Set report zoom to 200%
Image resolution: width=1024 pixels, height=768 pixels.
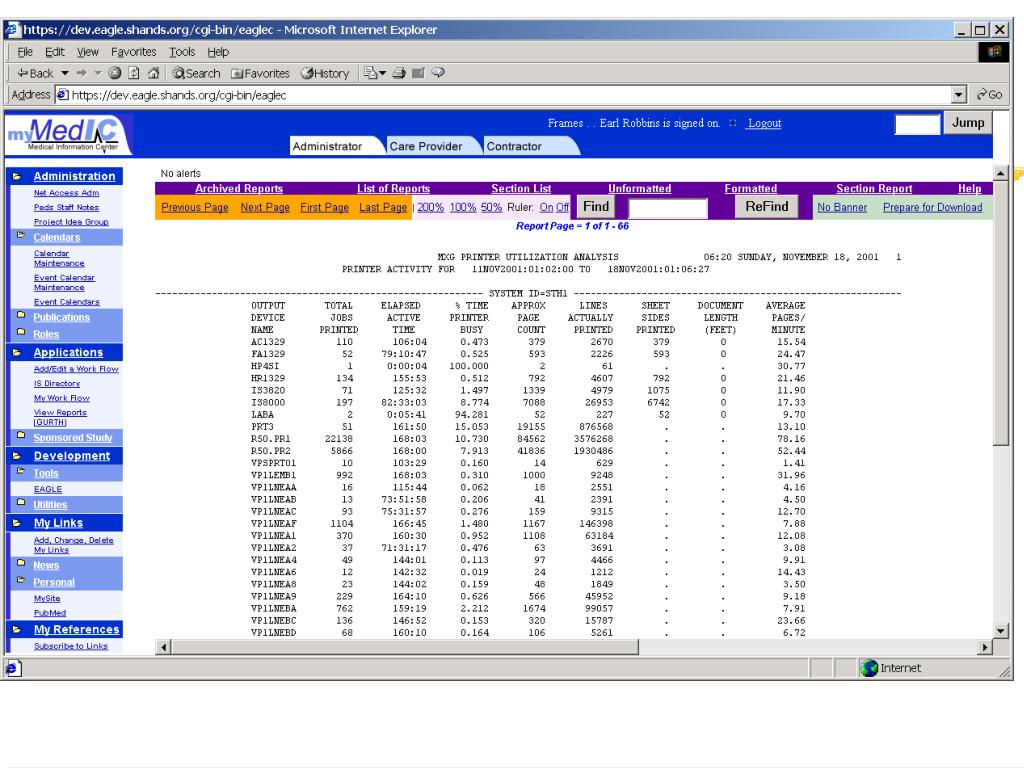(x=430, y=207)
